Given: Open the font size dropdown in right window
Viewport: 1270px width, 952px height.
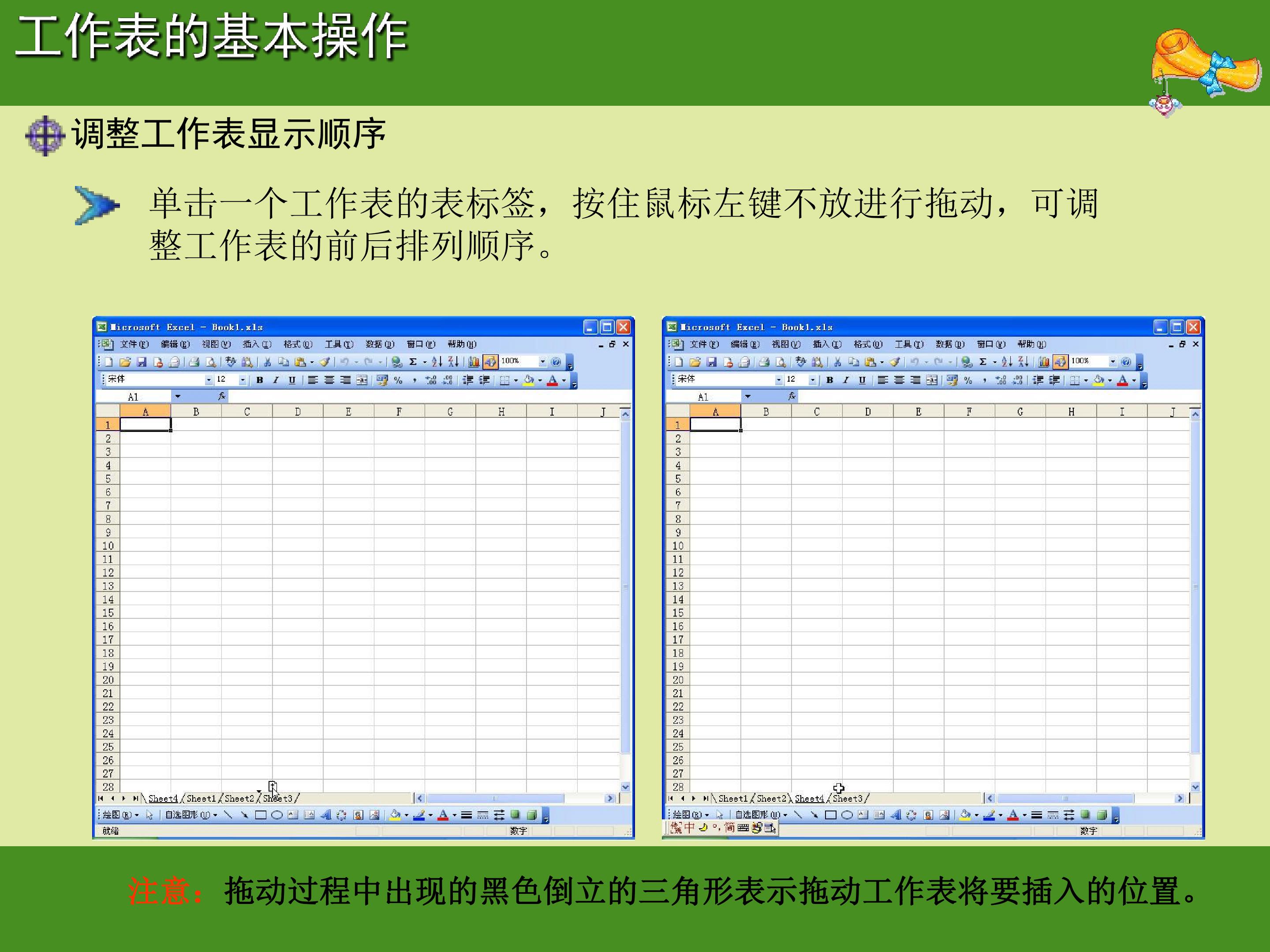Looking at the screenshot, I should 812,380.
